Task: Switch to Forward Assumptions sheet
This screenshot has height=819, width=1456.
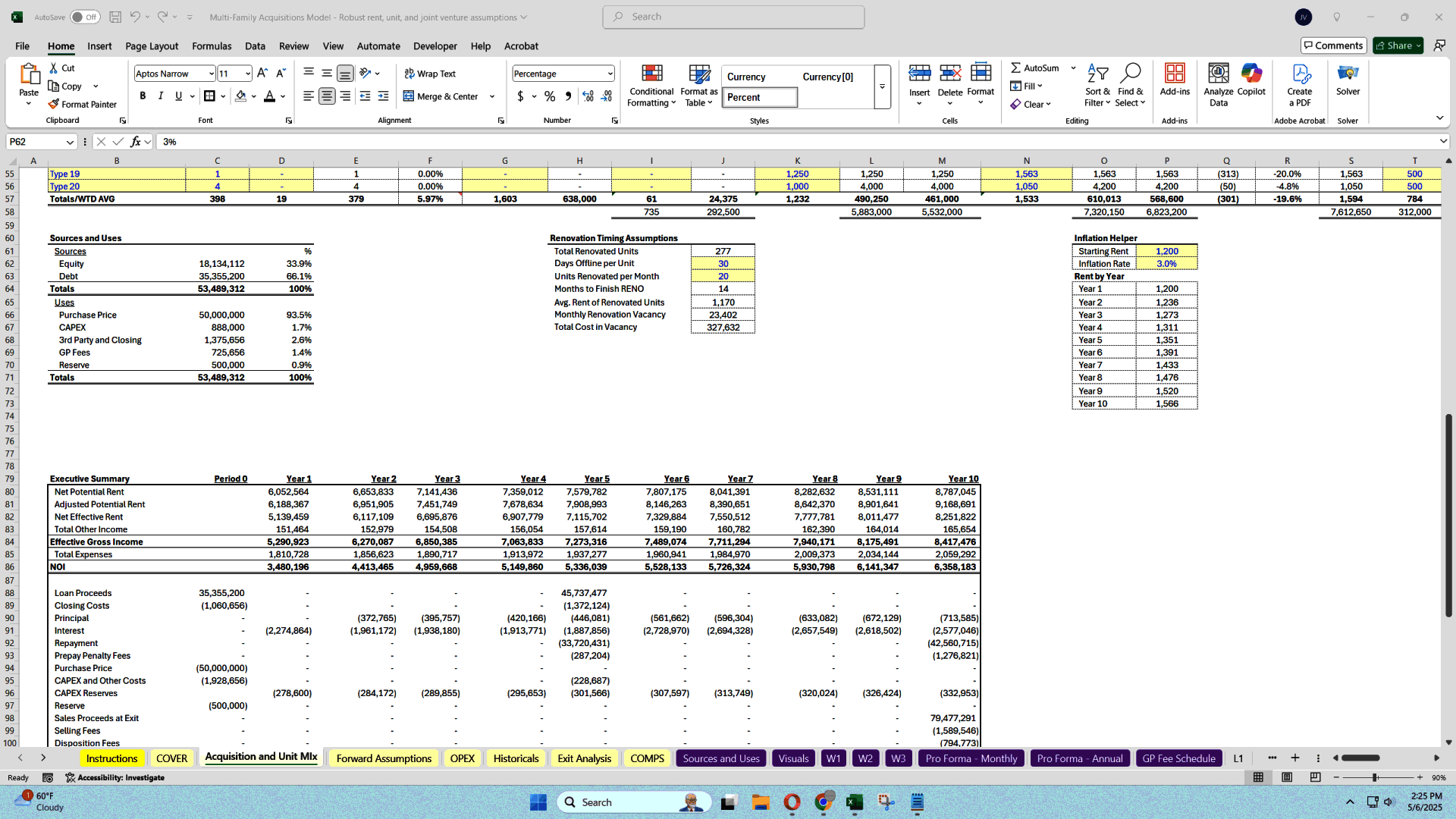Action: (x=384, y=758)
